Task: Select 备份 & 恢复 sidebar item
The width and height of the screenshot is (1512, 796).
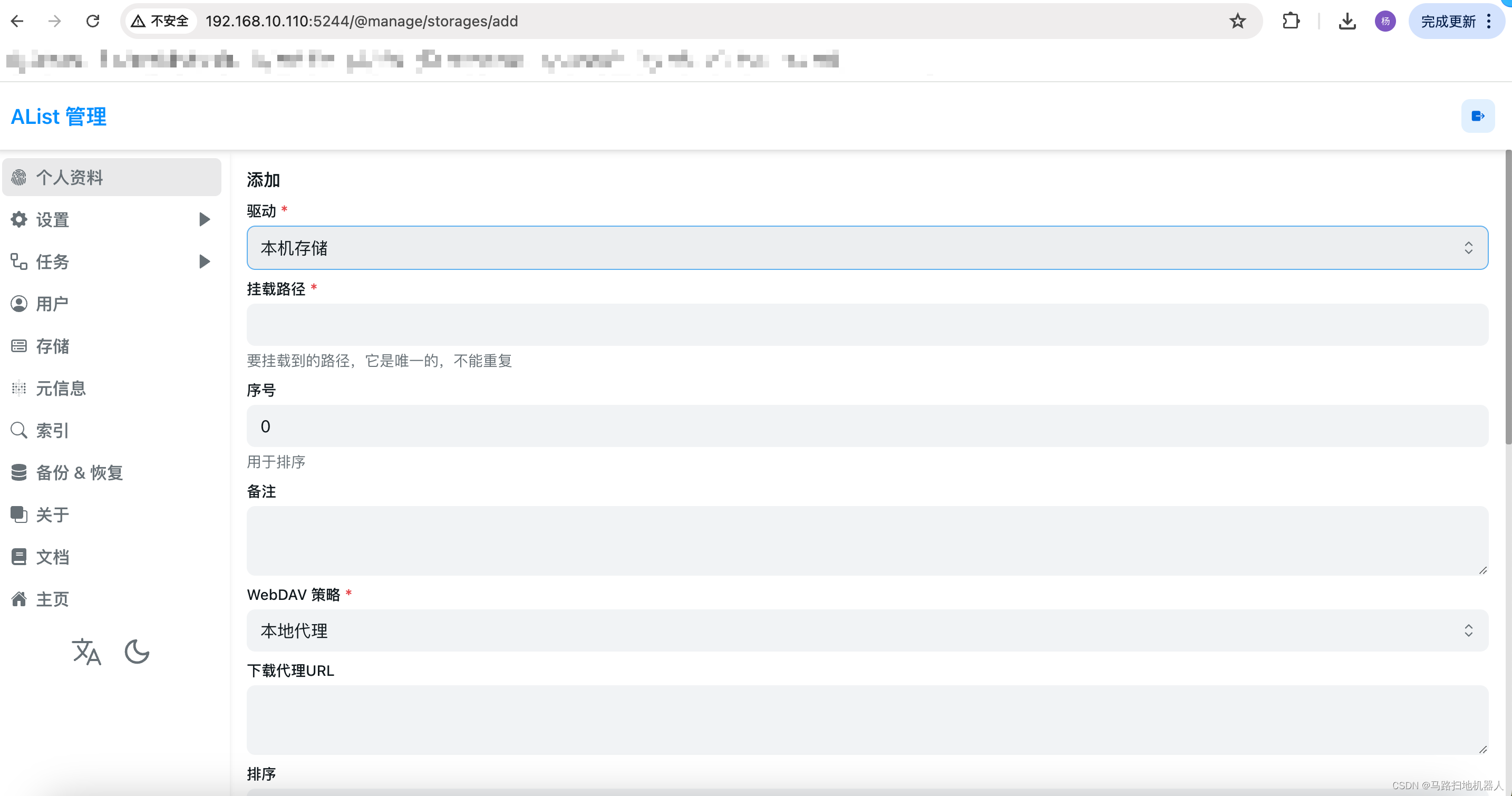Action: pyautogui.click(x=79, y=472)
